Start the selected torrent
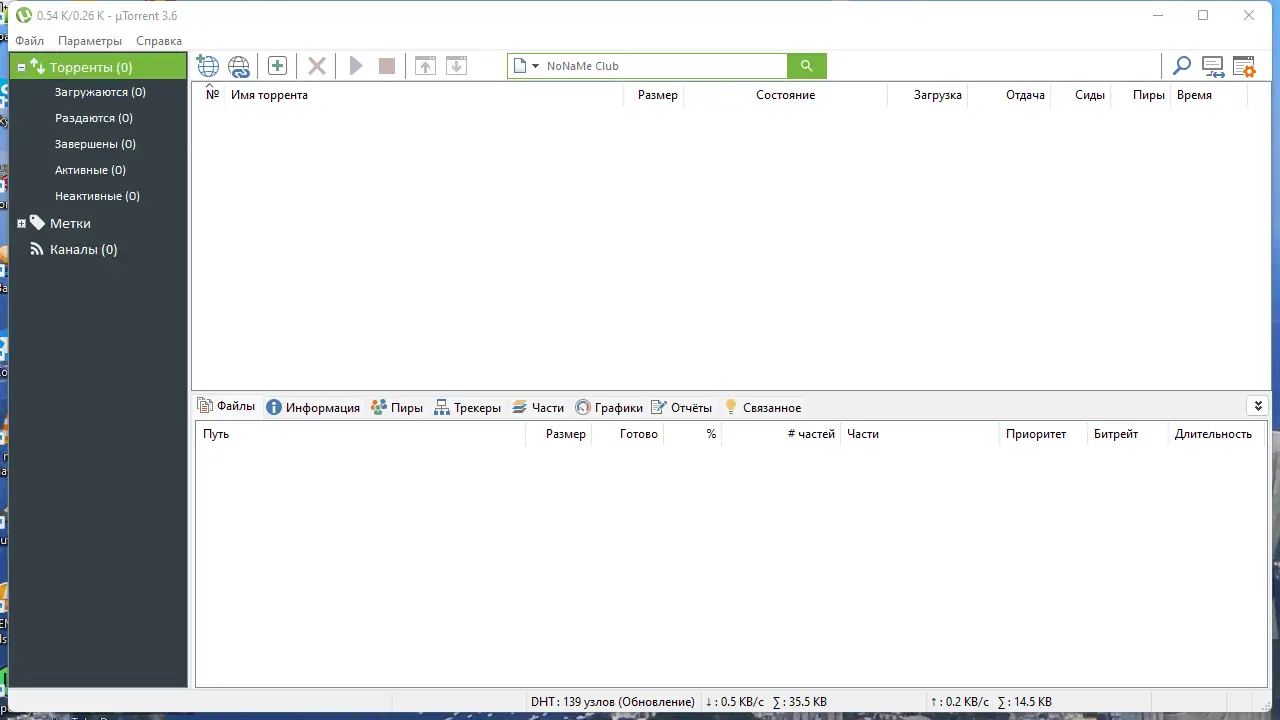Viewport: 1280px width, 720px height. click(x=356, y=65)
